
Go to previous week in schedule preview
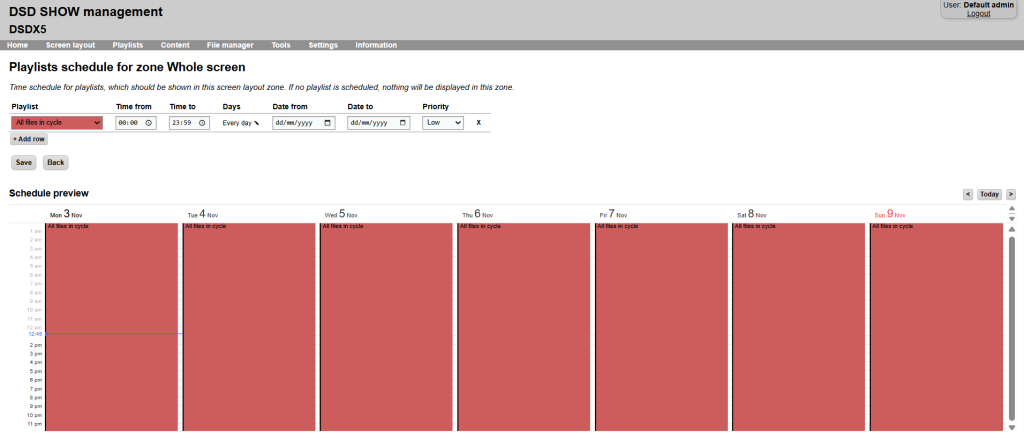coord(967,194)
